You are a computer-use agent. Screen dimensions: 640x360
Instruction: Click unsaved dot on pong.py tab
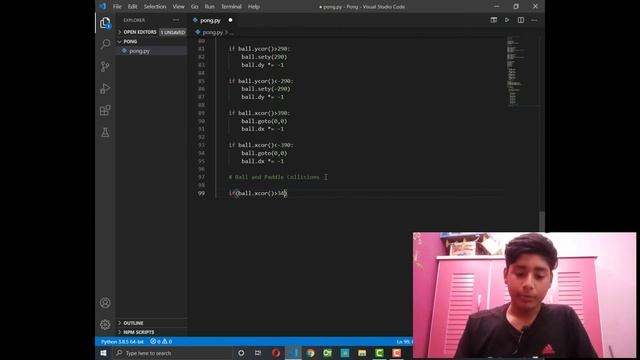pyautogui.click(x=230, y=20)
